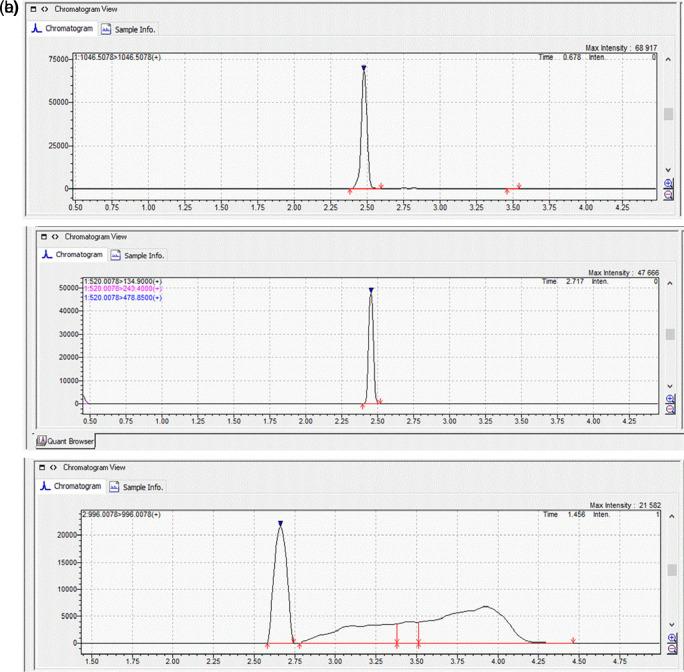The height and width of the screenshot is (672, 684).
Task: Click the window icon in bottom Chromatogram View
Action: point(42,467)
